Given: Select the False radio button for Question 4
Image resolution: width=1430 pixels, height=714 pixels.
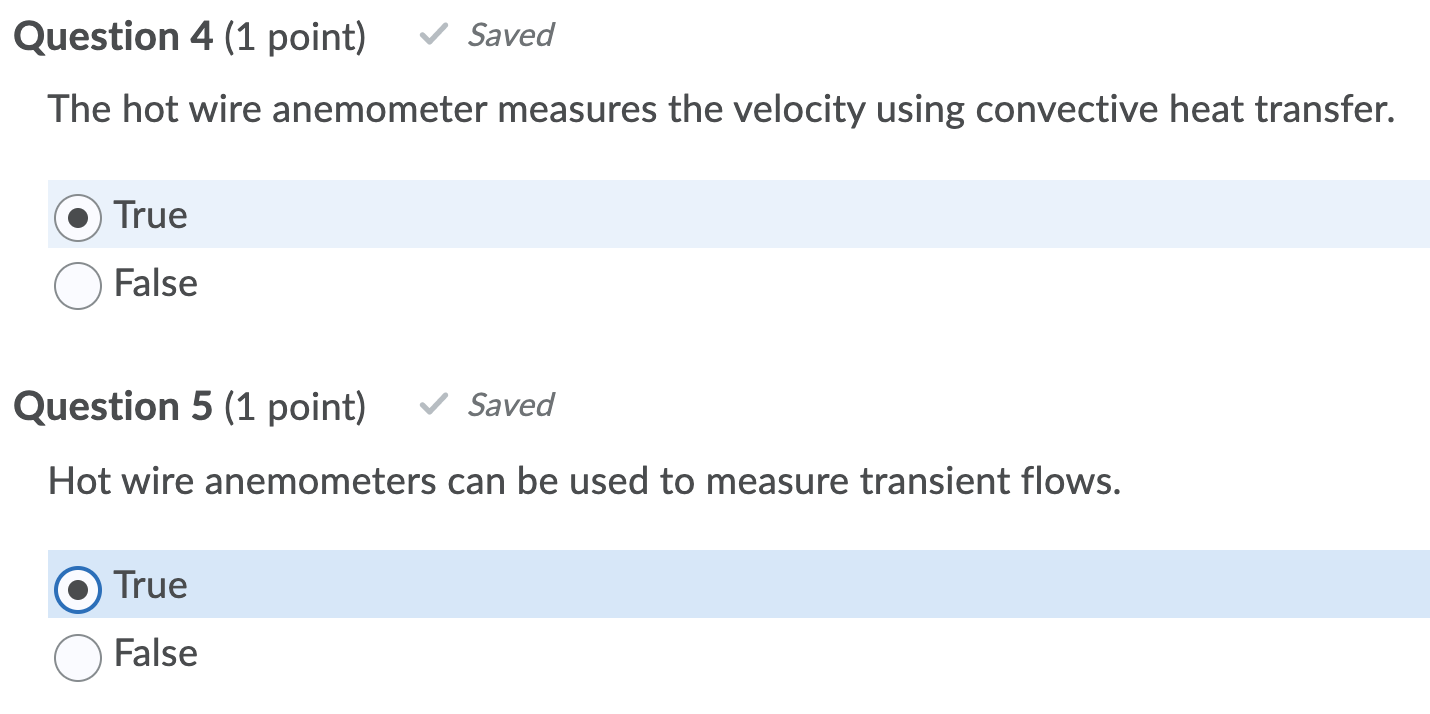Looking at the screenshot, I should click(x=78, y=284).
